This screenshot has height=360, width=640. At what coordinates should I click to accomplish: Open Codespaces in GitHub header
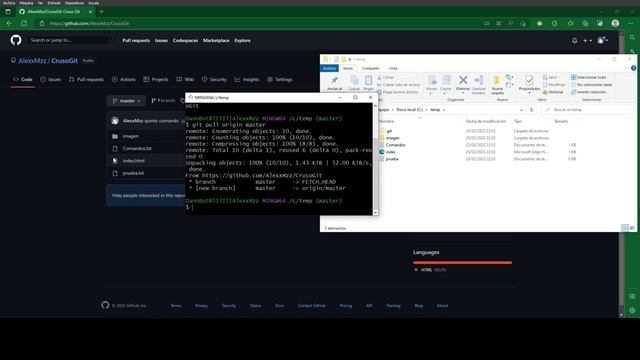coord(185,40)
